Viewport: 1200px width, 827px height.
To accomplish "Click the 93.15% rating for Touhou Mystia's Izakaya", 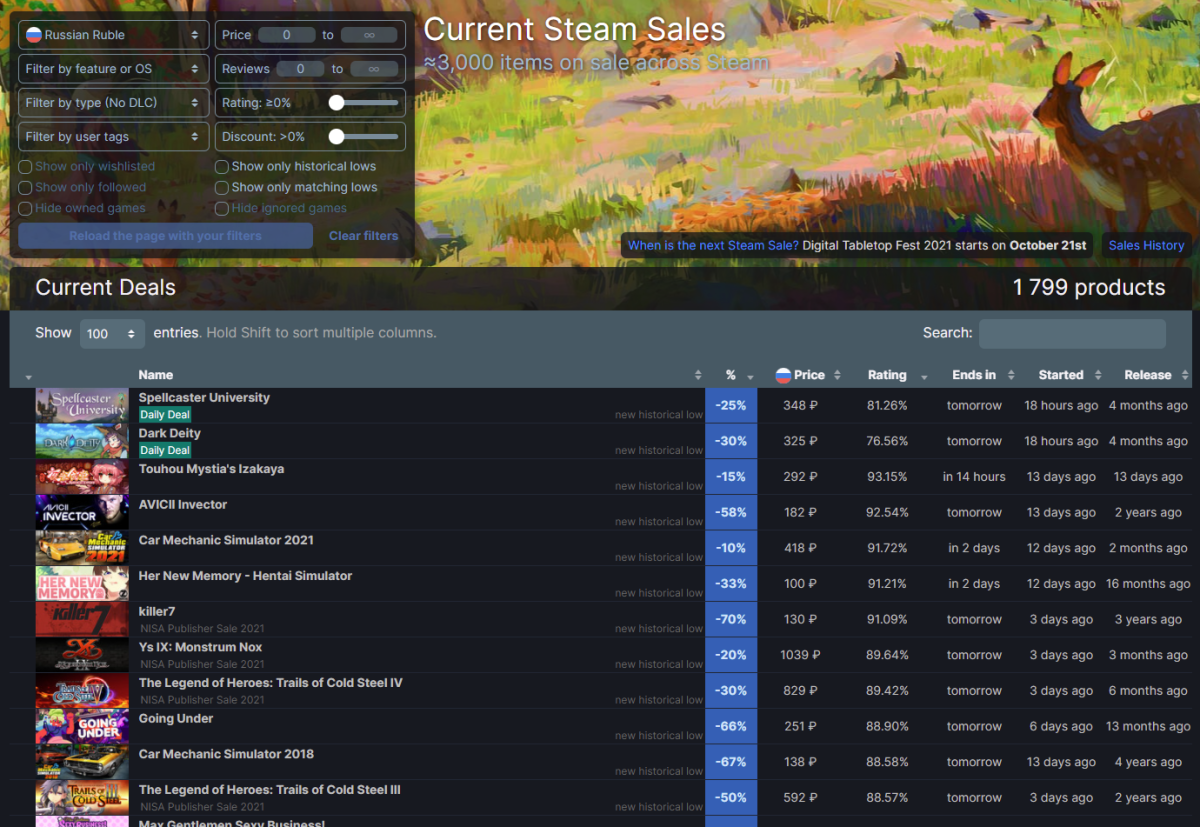I will [x=887, y=477].
